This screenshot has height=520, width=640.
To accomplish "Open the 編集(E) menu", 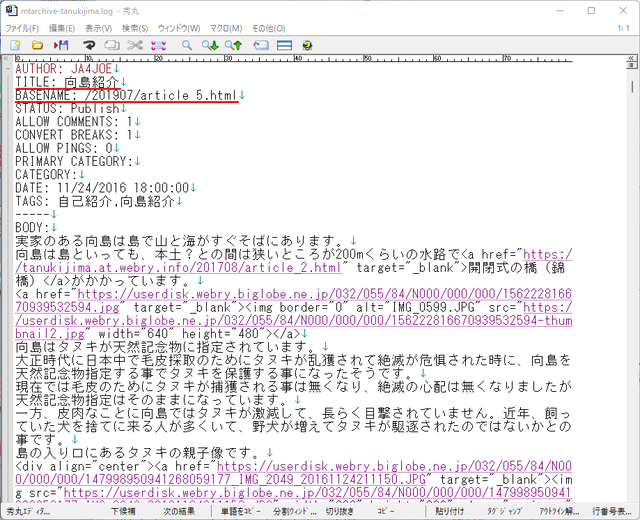I will click(62, 29).
